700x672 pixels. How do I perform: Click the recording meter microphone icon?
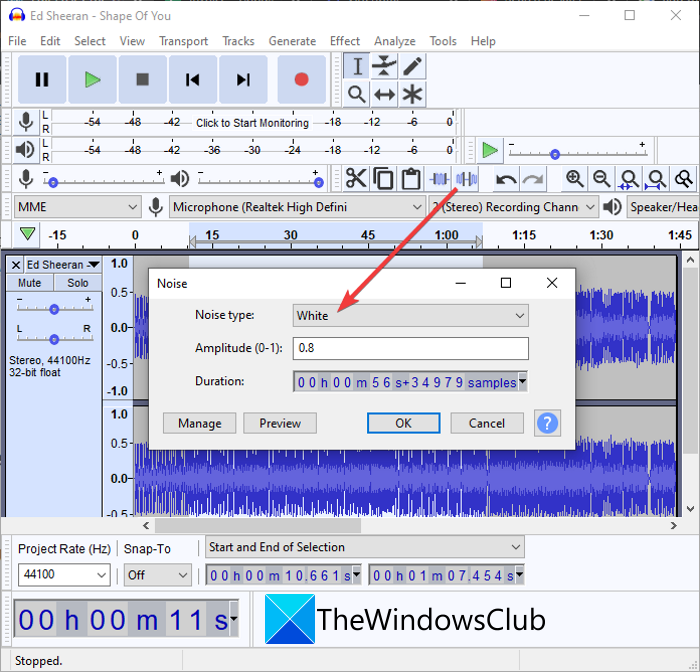(26, 121)
